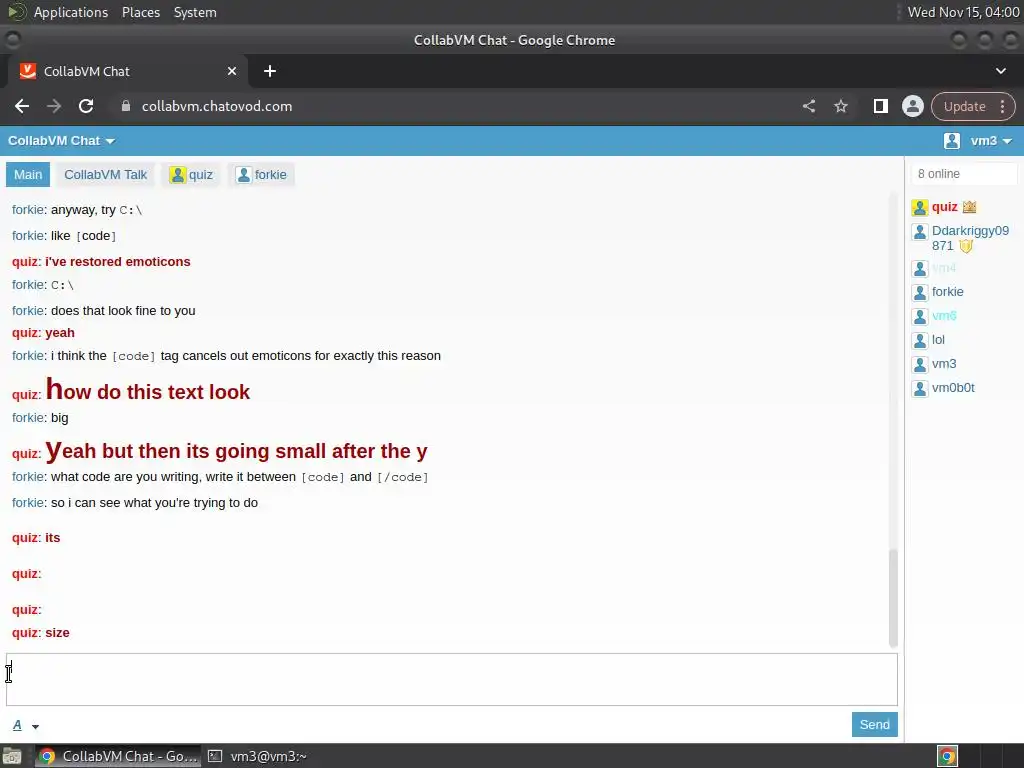The height and width of the screenshot is (768, 1024).
Task: Click the message input box
Action: 452,679
